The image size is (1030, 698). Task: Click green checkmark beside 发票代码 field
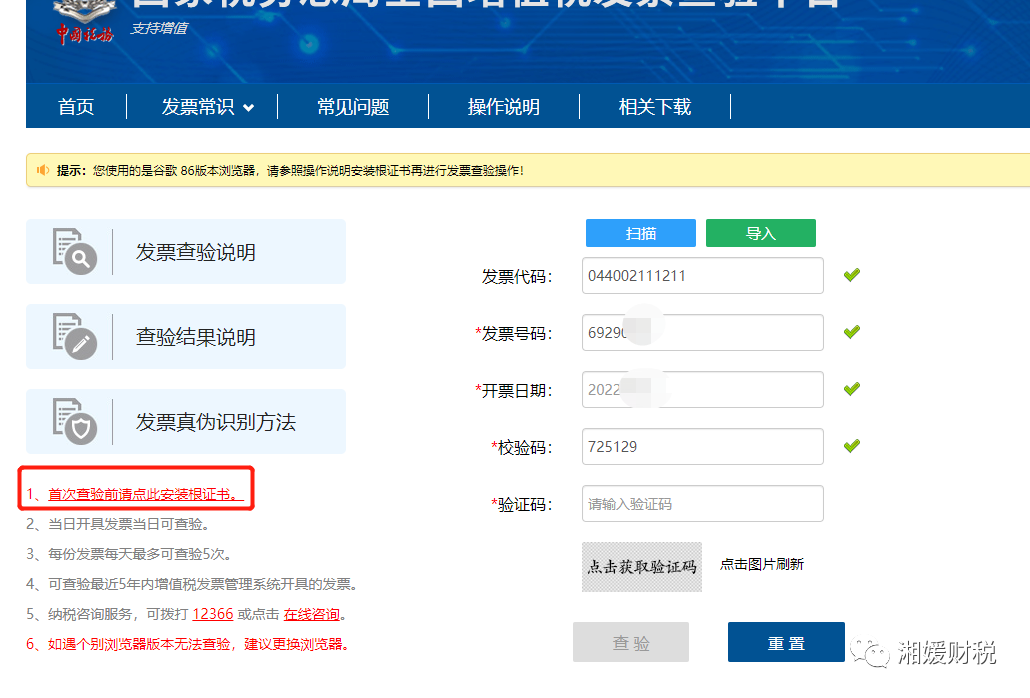coord(851,275)
